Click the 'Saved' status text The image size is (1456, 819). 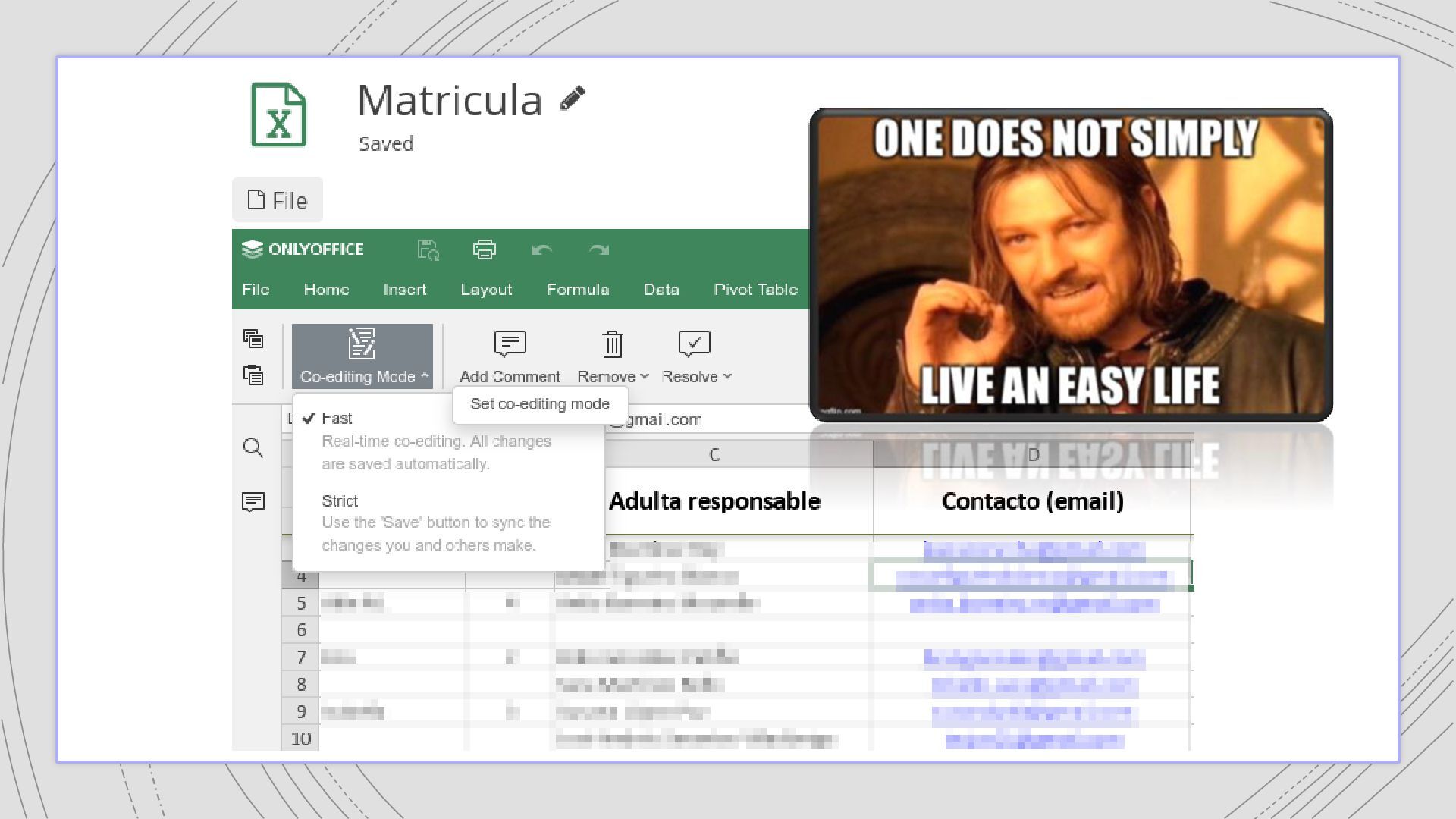tap(386, 143)
